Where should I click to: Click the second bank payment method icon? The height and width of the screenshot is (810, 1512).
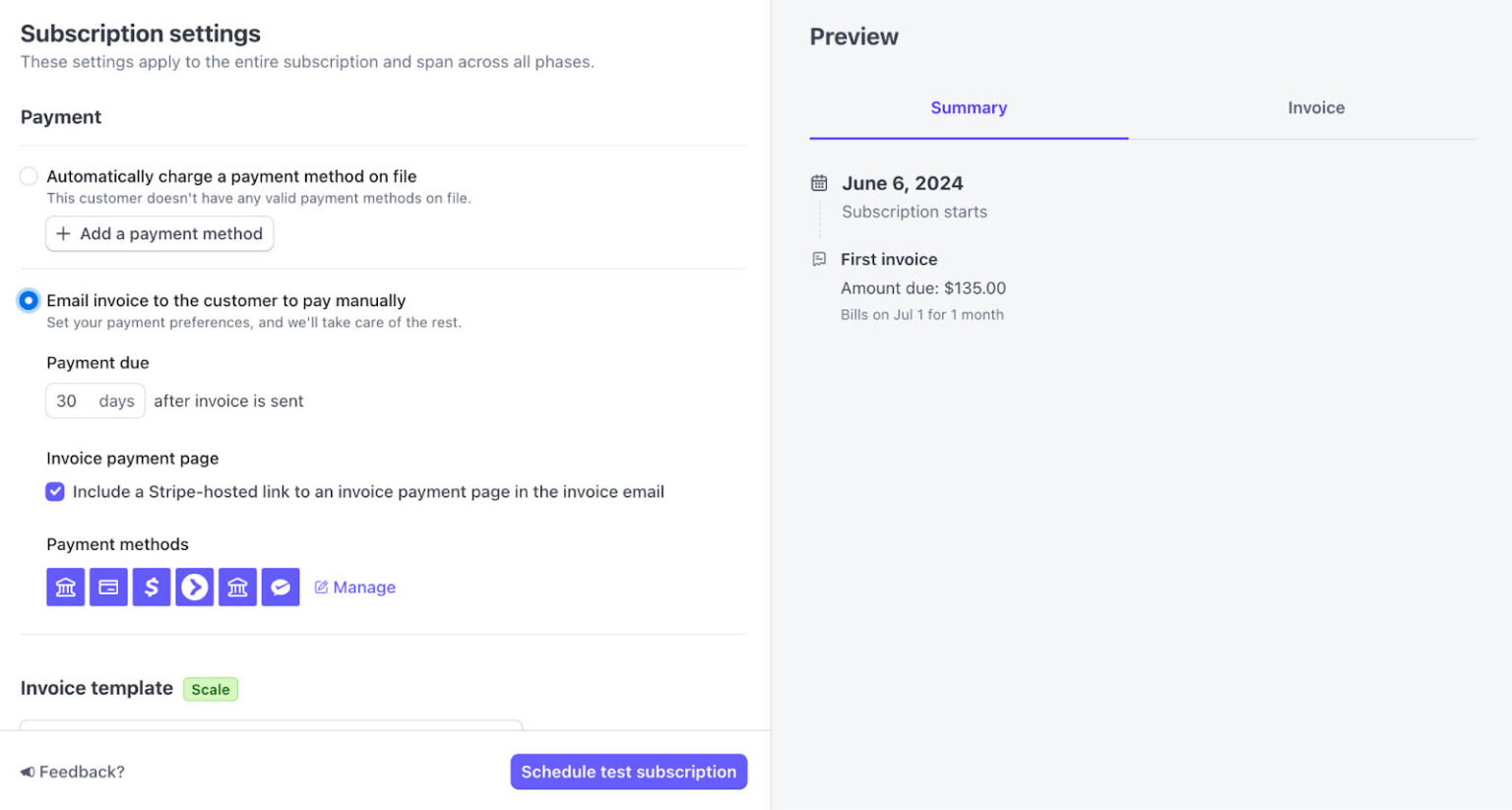click(x=237, y=587)
